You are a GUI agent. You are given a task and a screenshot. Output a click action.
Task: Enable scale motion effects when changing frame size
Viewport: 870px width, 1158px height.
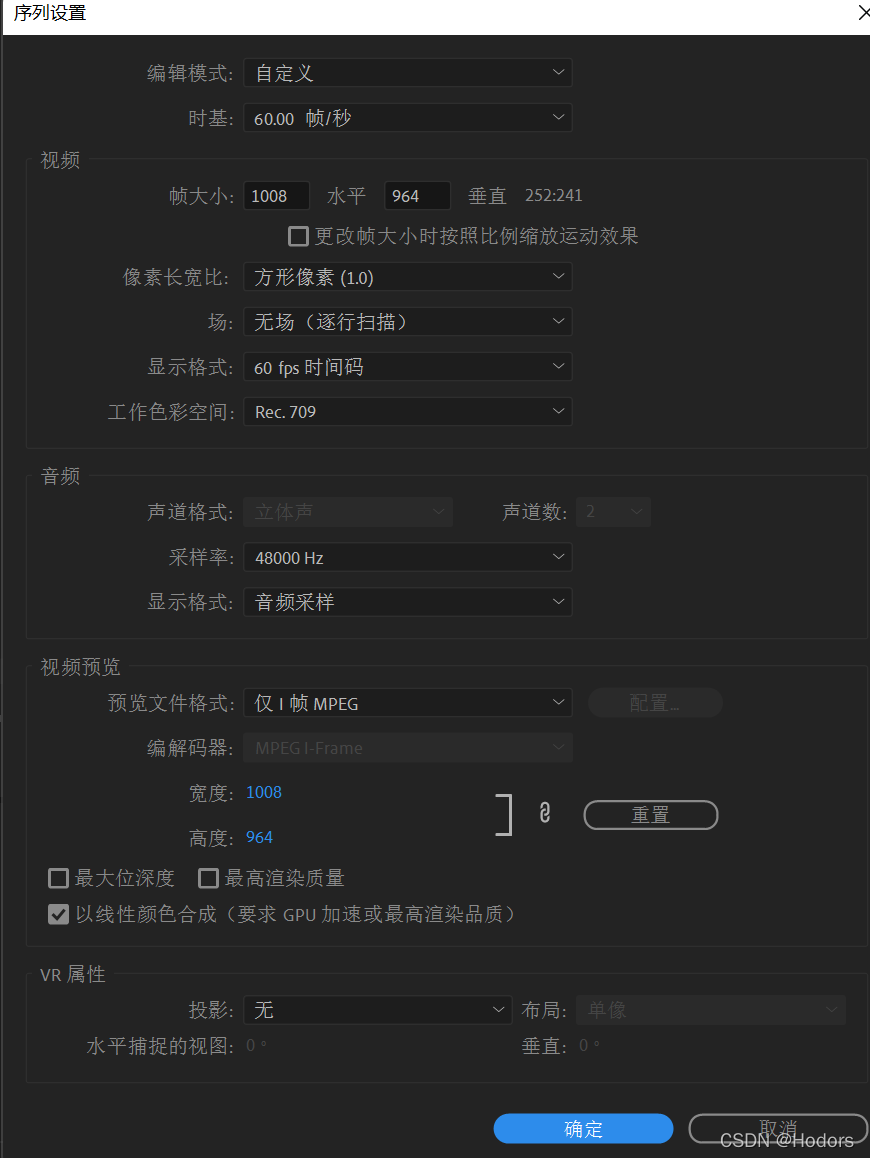tap(298, 236)
